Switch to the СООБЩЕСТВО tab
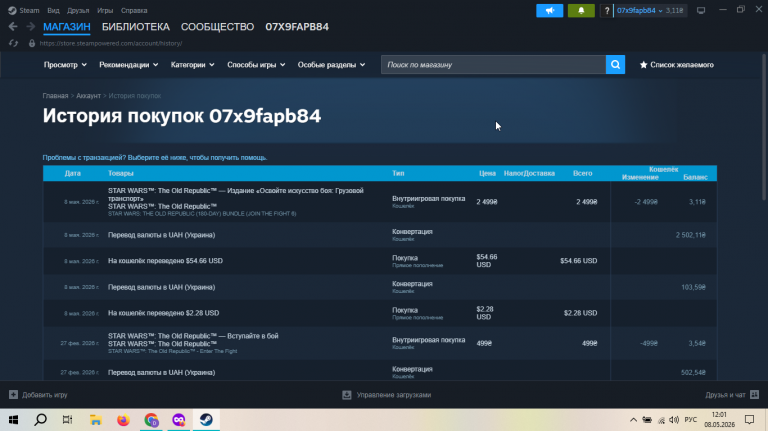 pos(217,27)
